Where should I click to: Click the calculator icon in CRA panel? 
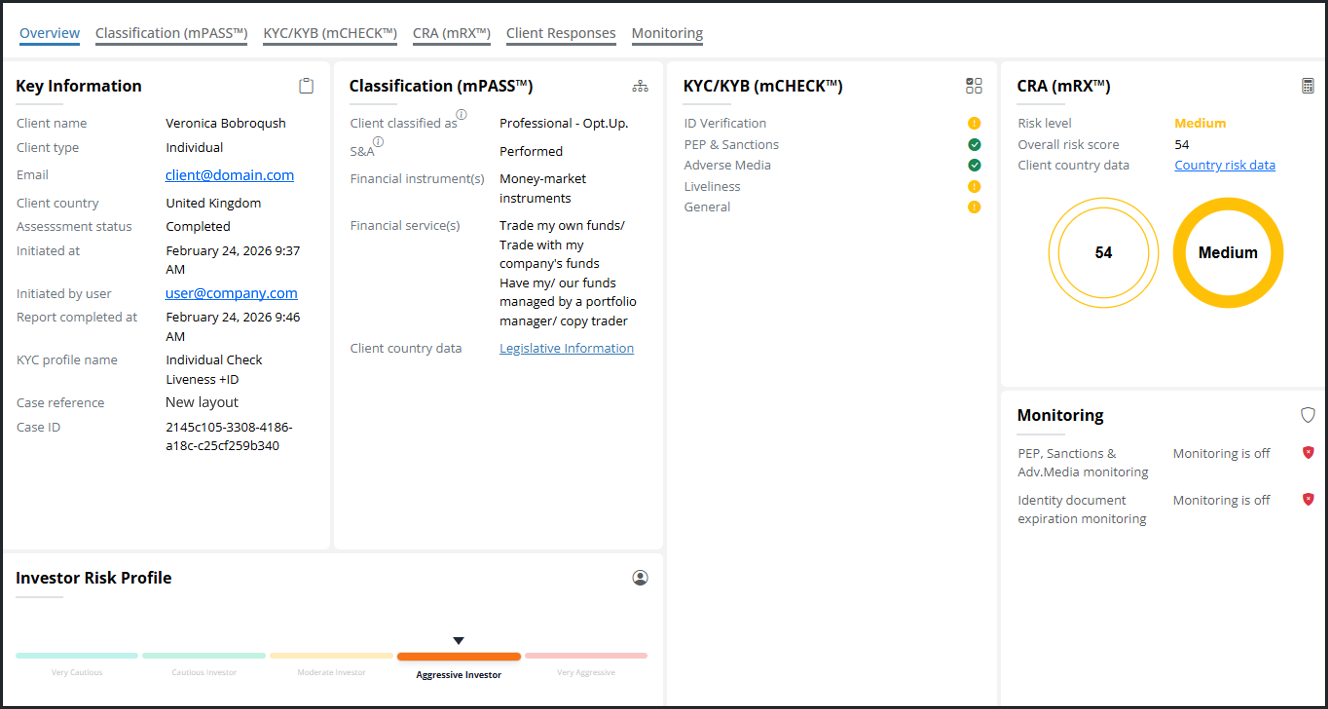point(1308,86)
